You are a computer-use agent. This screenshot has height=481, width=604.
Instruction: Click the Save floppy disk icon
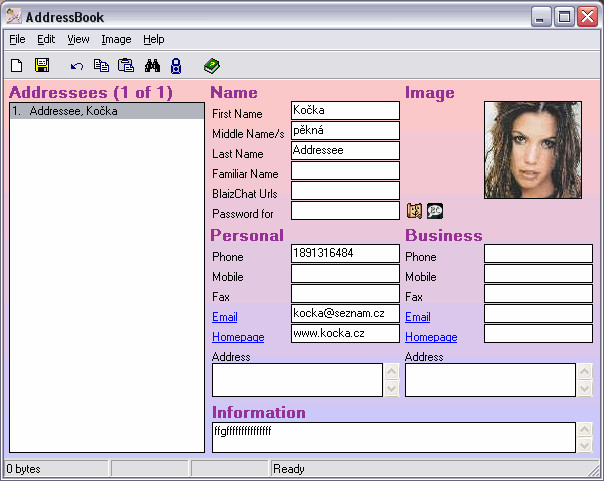pyautogui.click(x=42, y=65)
